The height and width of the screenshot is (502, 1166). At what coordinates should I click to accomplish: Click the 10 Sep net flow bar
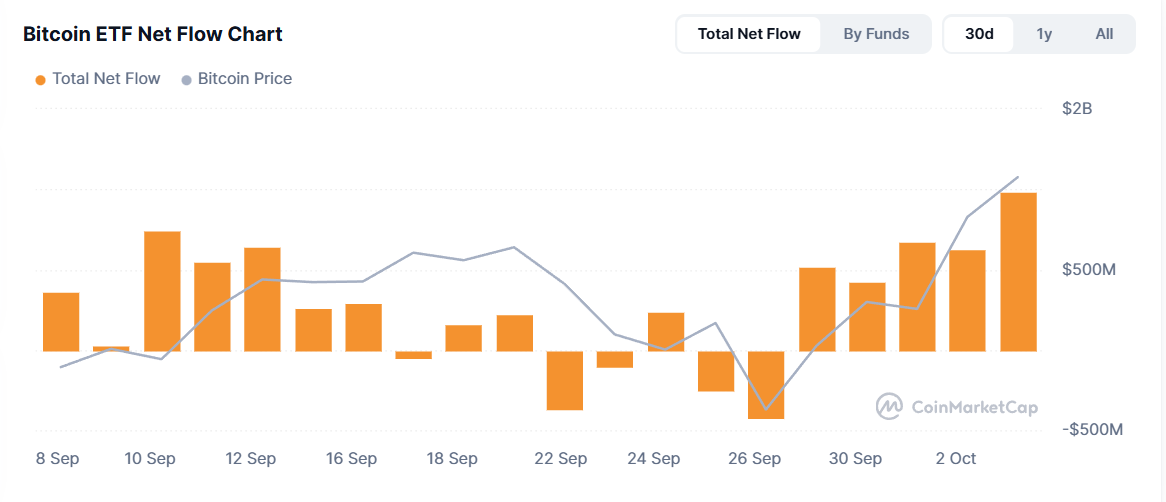(162, 291)
